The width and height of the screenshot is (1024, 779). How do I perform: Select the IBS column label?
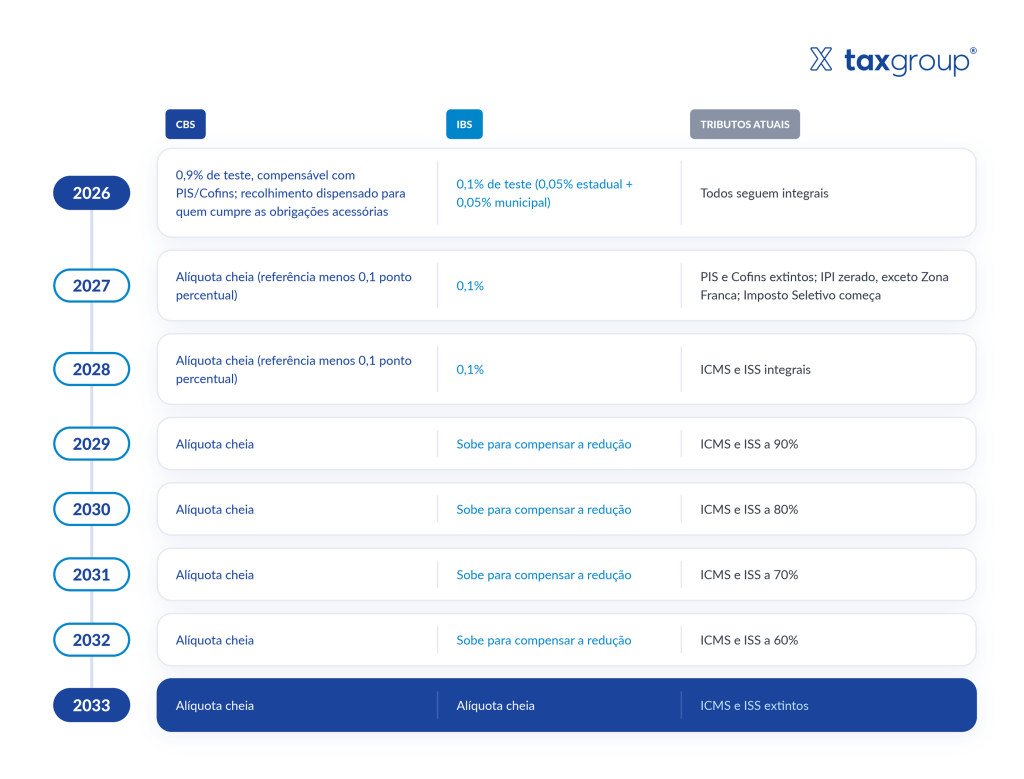click(464, 124)
